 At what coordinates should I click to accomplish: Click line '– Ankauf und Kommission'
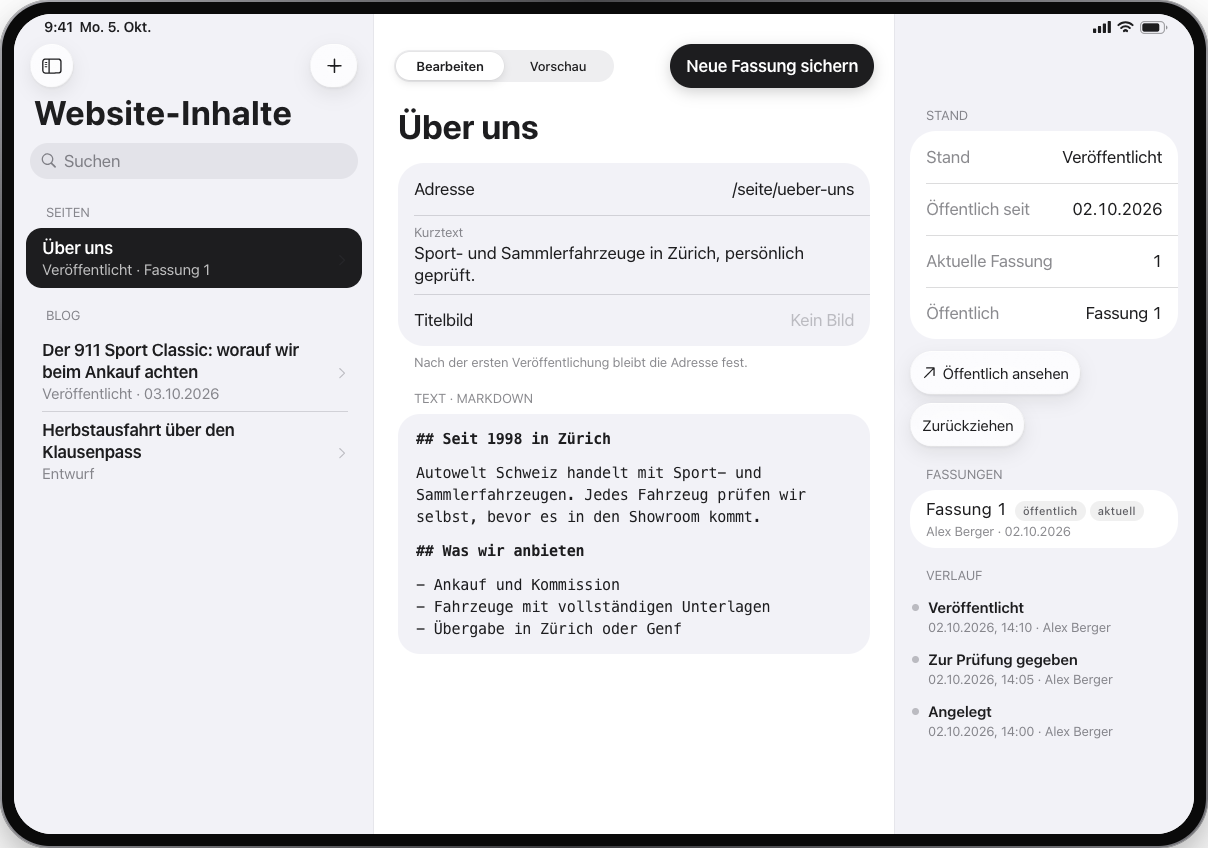click(518, 585)
